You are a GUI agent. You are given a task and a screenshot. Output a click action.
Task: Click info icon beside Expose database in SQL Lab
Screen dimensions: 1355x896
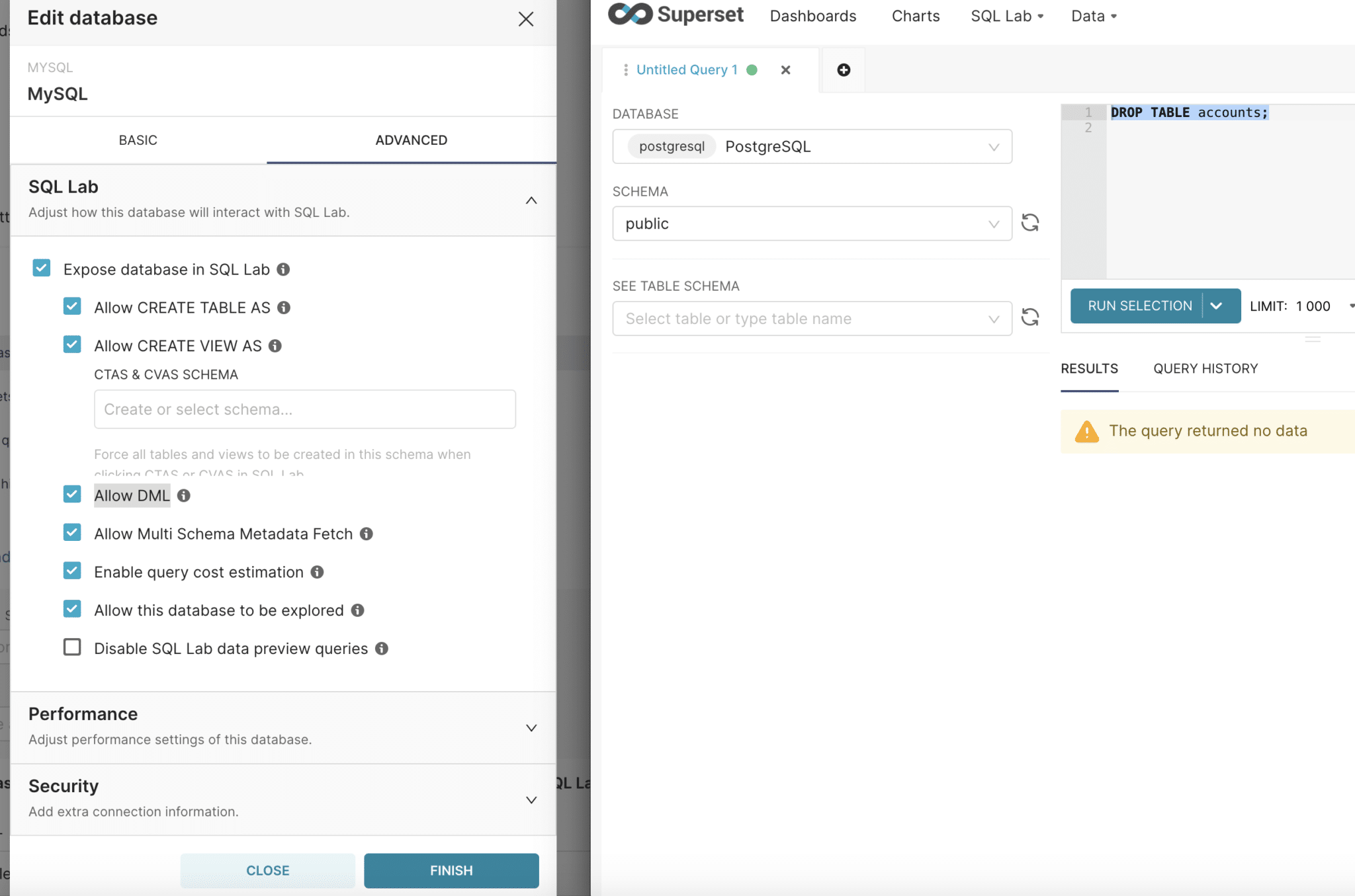point(284,269)
